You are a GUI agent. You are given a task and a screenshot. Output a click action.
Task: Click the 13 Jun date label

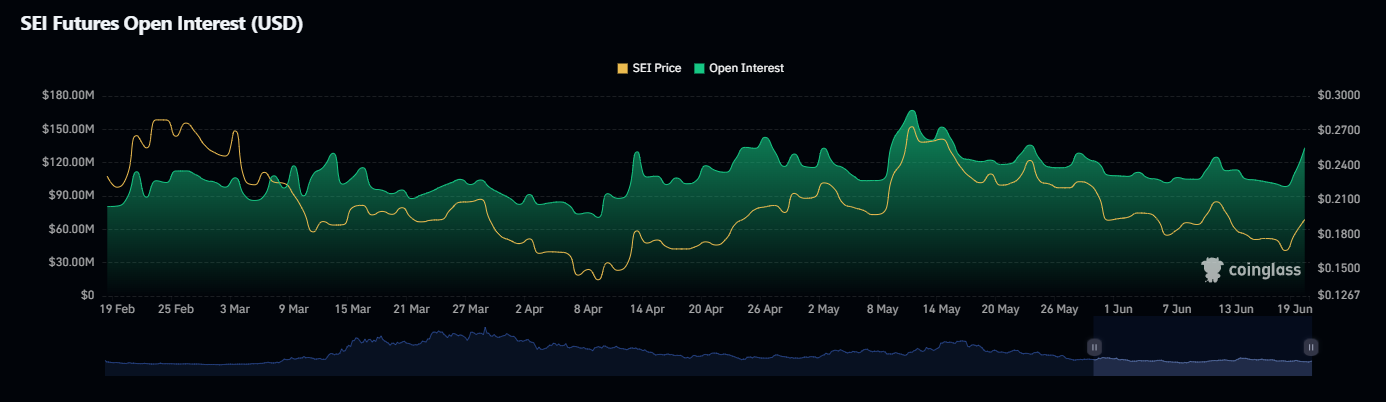pyautogui.click(x=1236, y=310)
